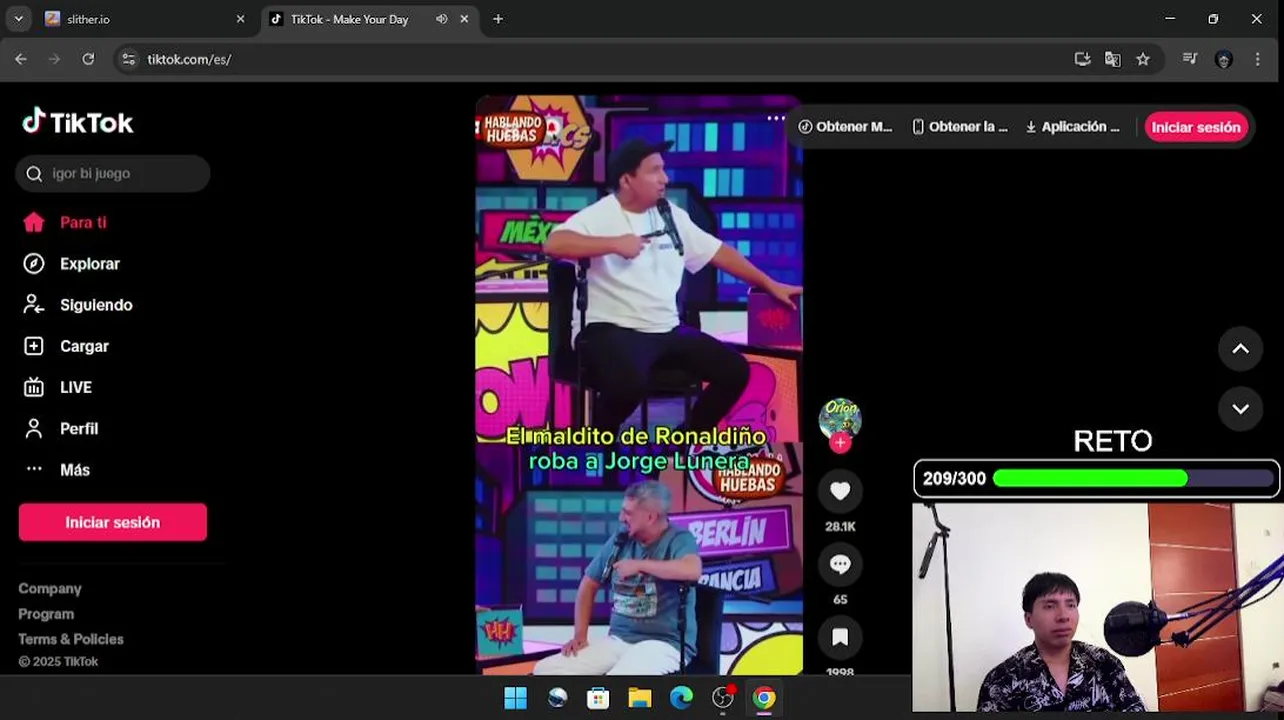Open Obtener la... phone option

[960, 127]
